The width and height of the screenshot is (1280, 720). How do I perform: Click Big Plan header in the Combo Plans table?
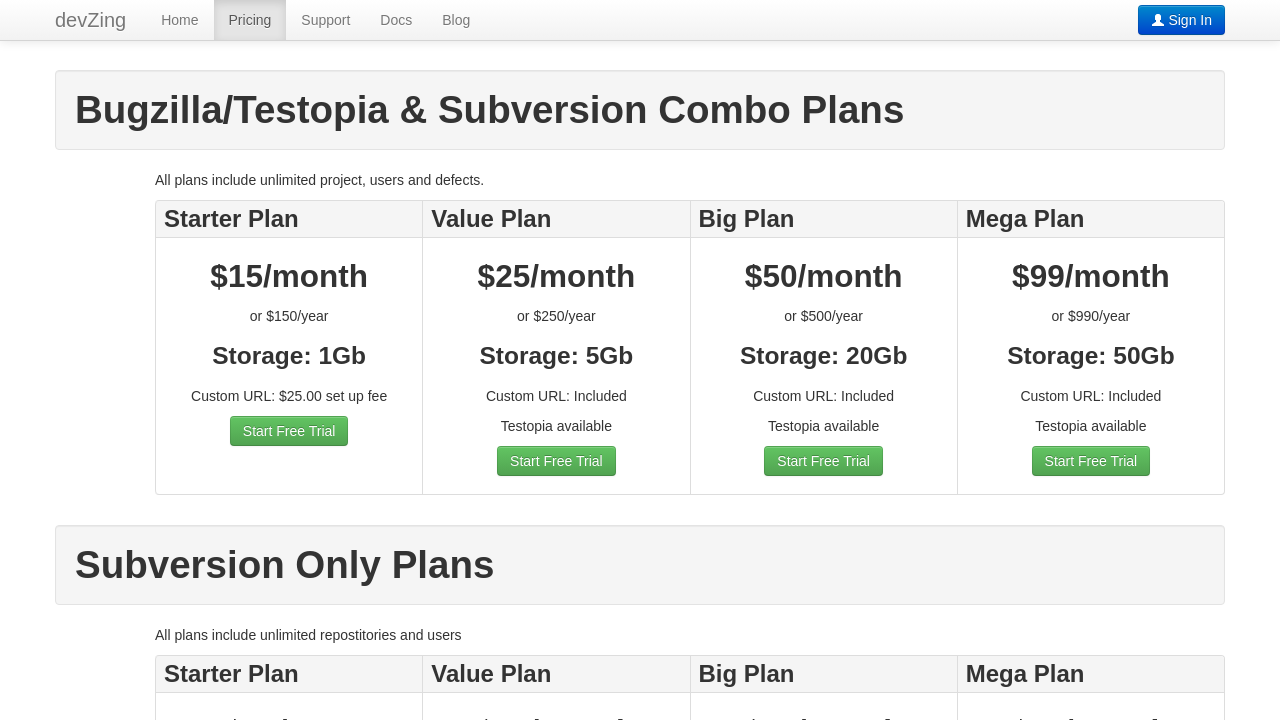(746, 219)
